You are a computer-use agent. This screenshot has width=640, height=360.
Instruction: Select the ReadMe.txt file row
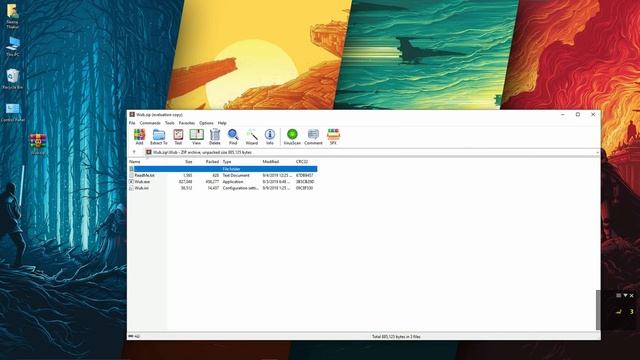click(222, 175)
